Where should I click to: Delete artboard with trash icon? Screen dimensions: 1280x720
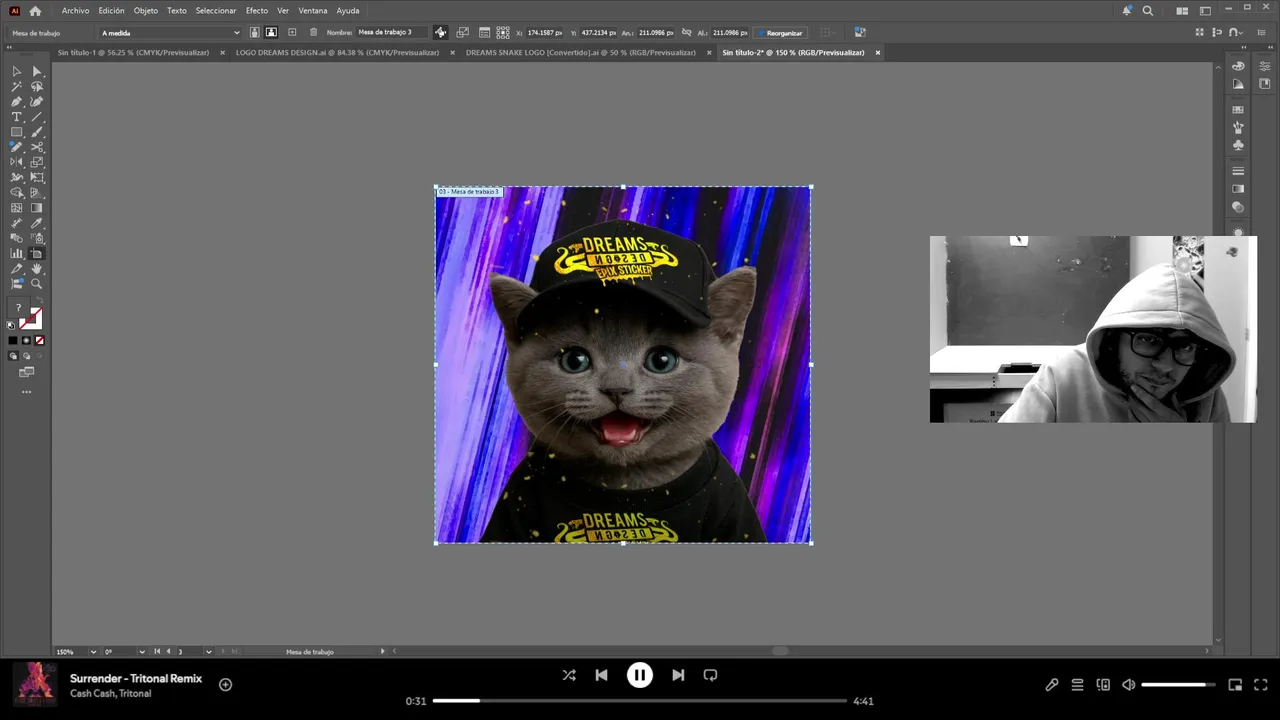coord(313,32)
